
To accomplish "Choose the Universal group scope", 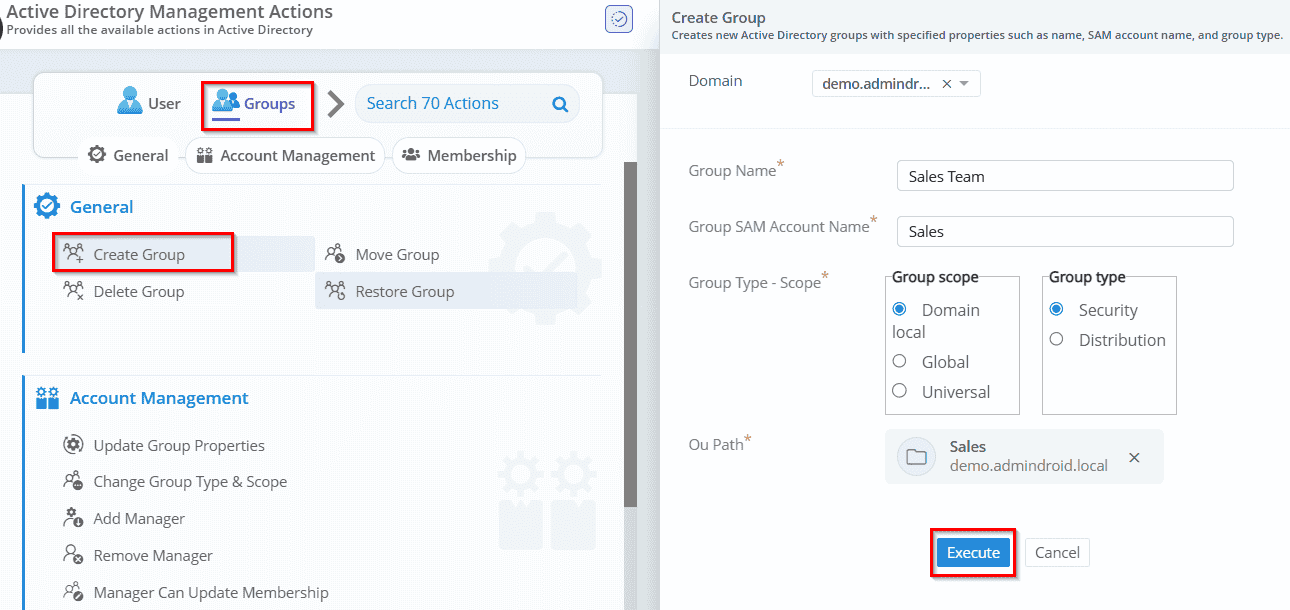I will [899, 391].
